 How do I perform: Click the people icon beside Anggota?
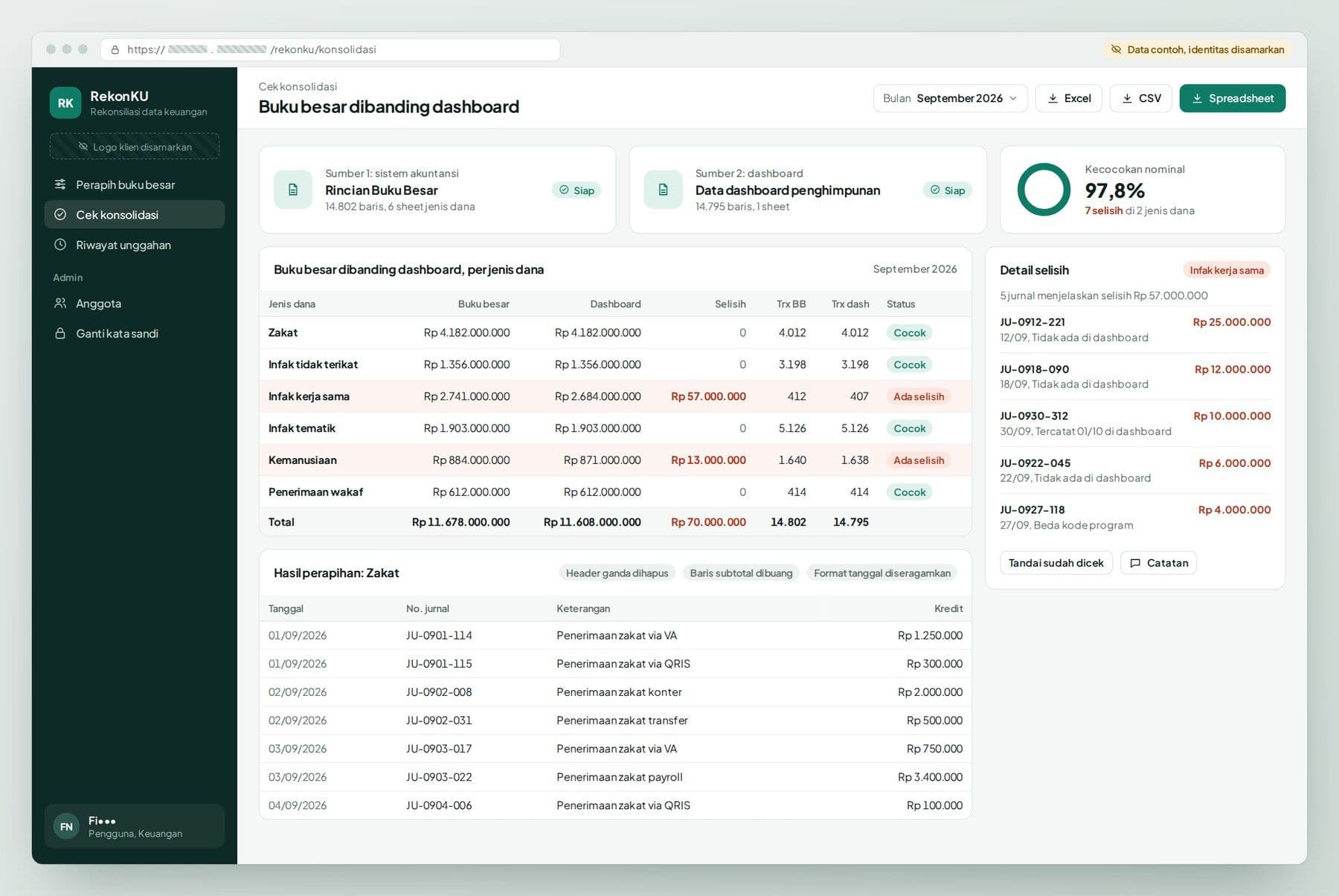click(60, 303)
